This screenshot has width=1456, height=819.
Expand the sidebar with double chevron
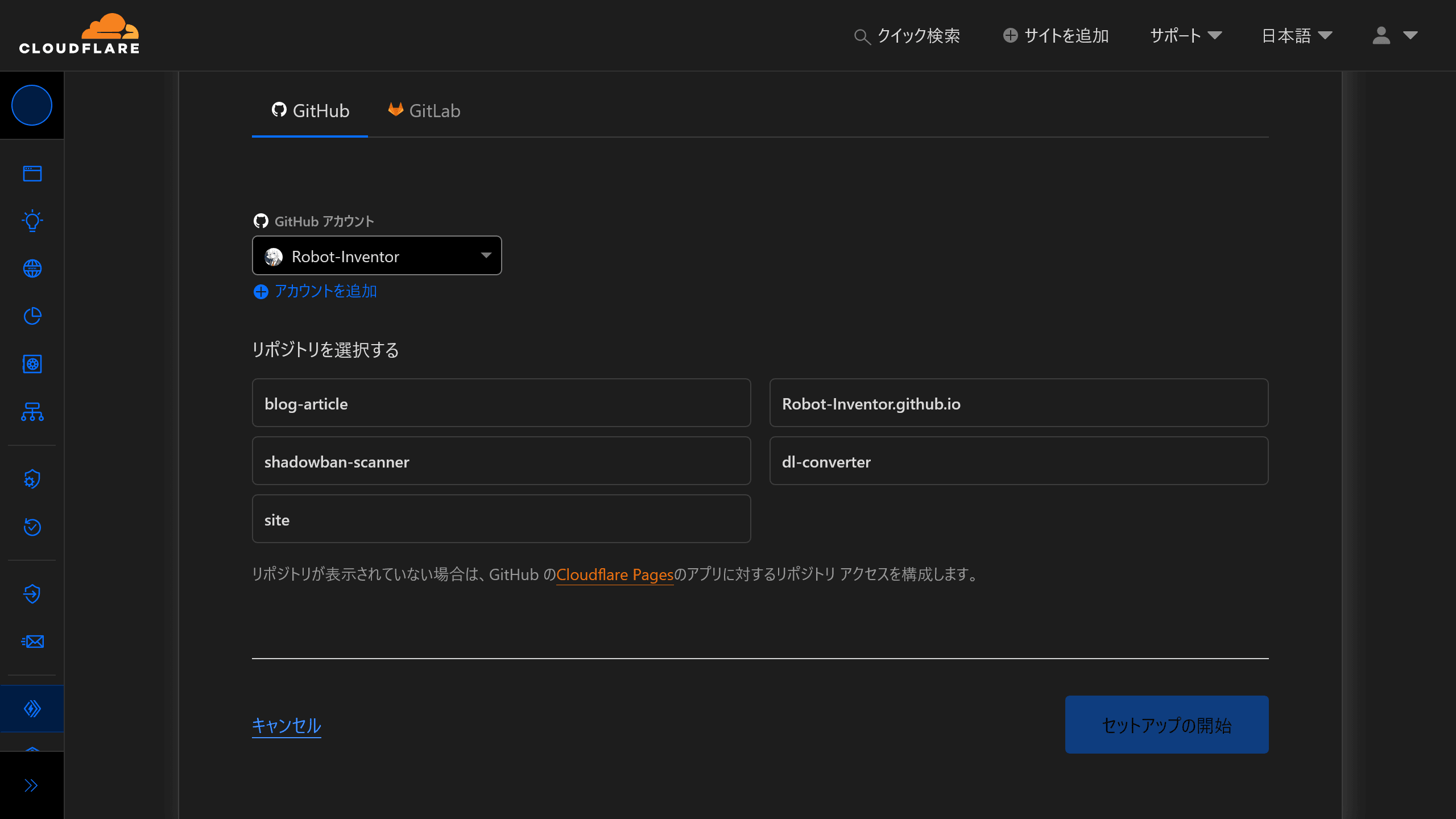pos(31,785)
